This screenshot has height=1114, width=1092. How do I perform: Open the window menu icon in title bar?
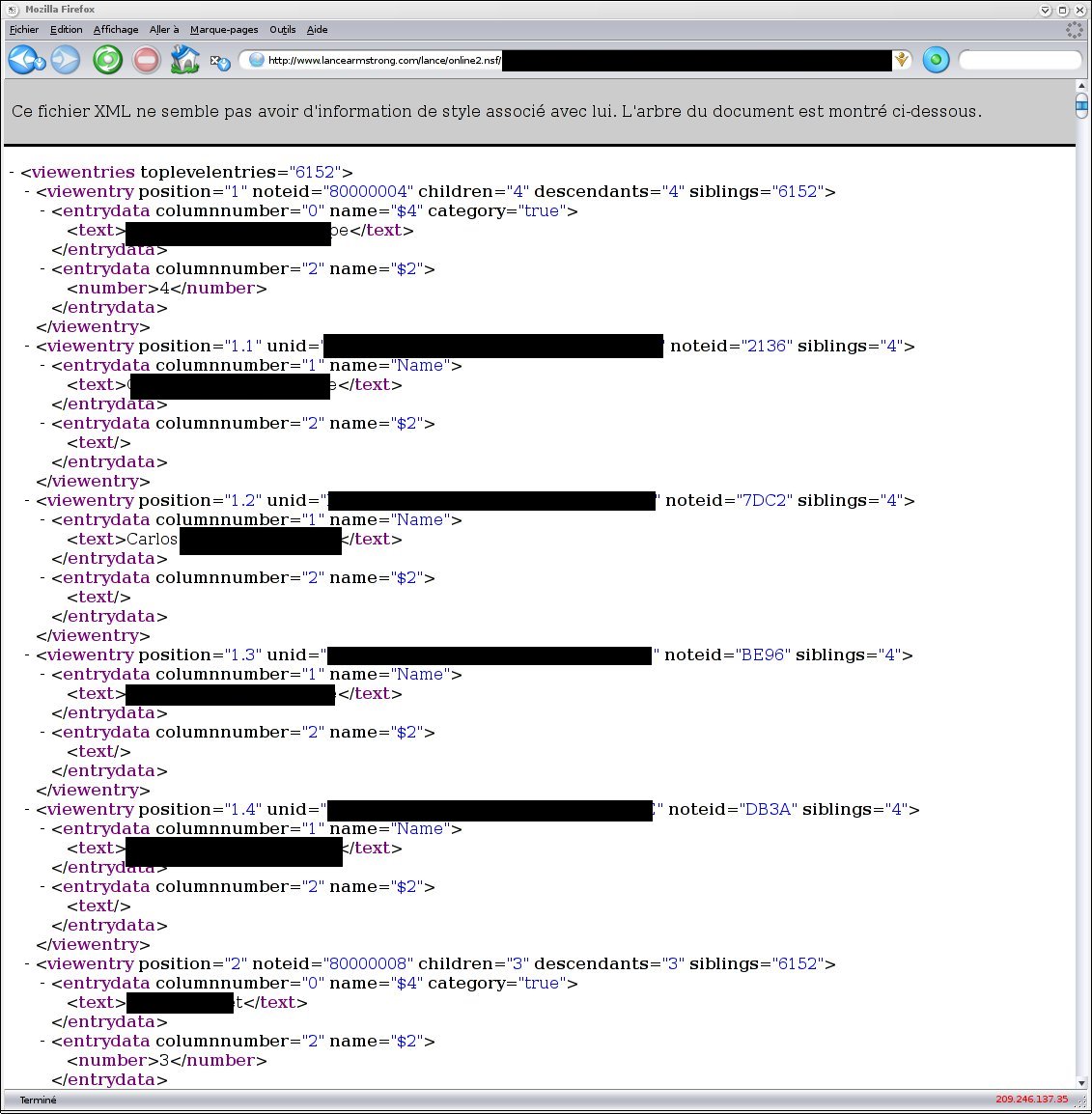[13, 10]
